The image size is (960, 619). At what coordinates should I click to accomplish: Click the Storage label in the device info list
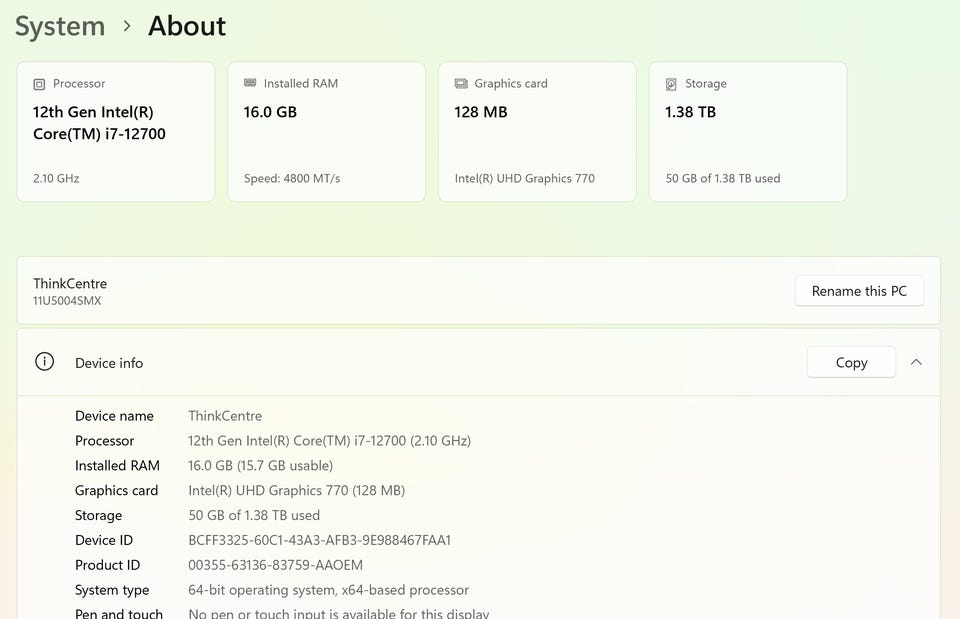pyautogui.click(x=99, y=516)
